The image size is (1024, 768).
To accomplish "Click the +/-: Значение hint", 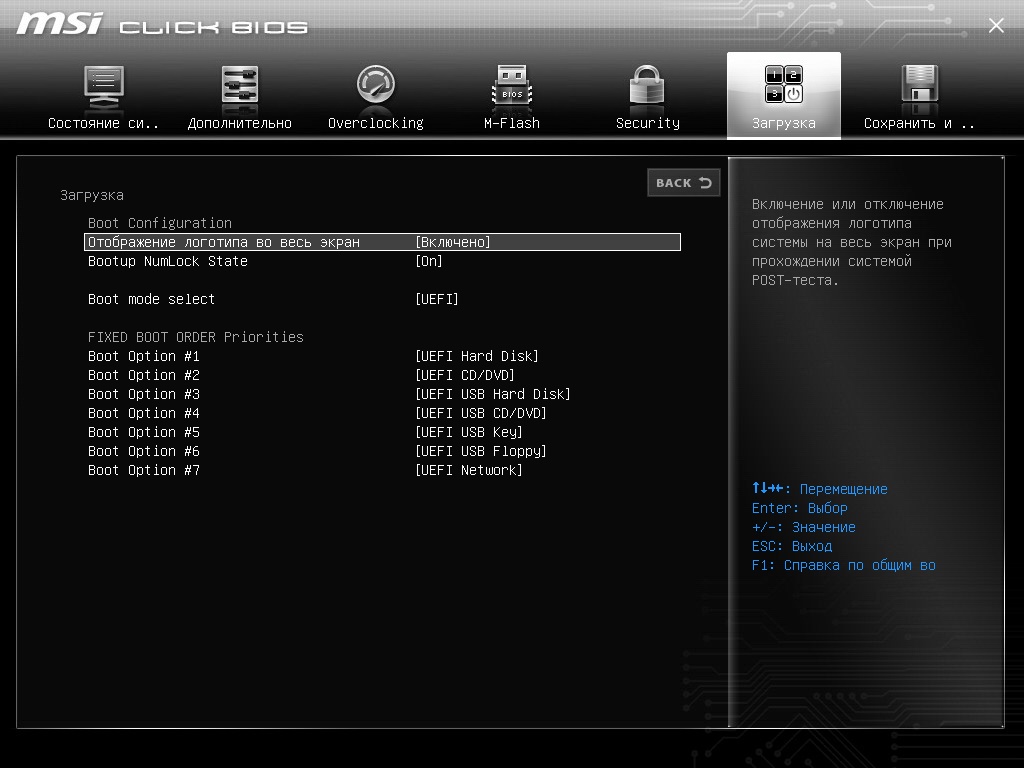I will pyautogui.click(x=804, y=527).
